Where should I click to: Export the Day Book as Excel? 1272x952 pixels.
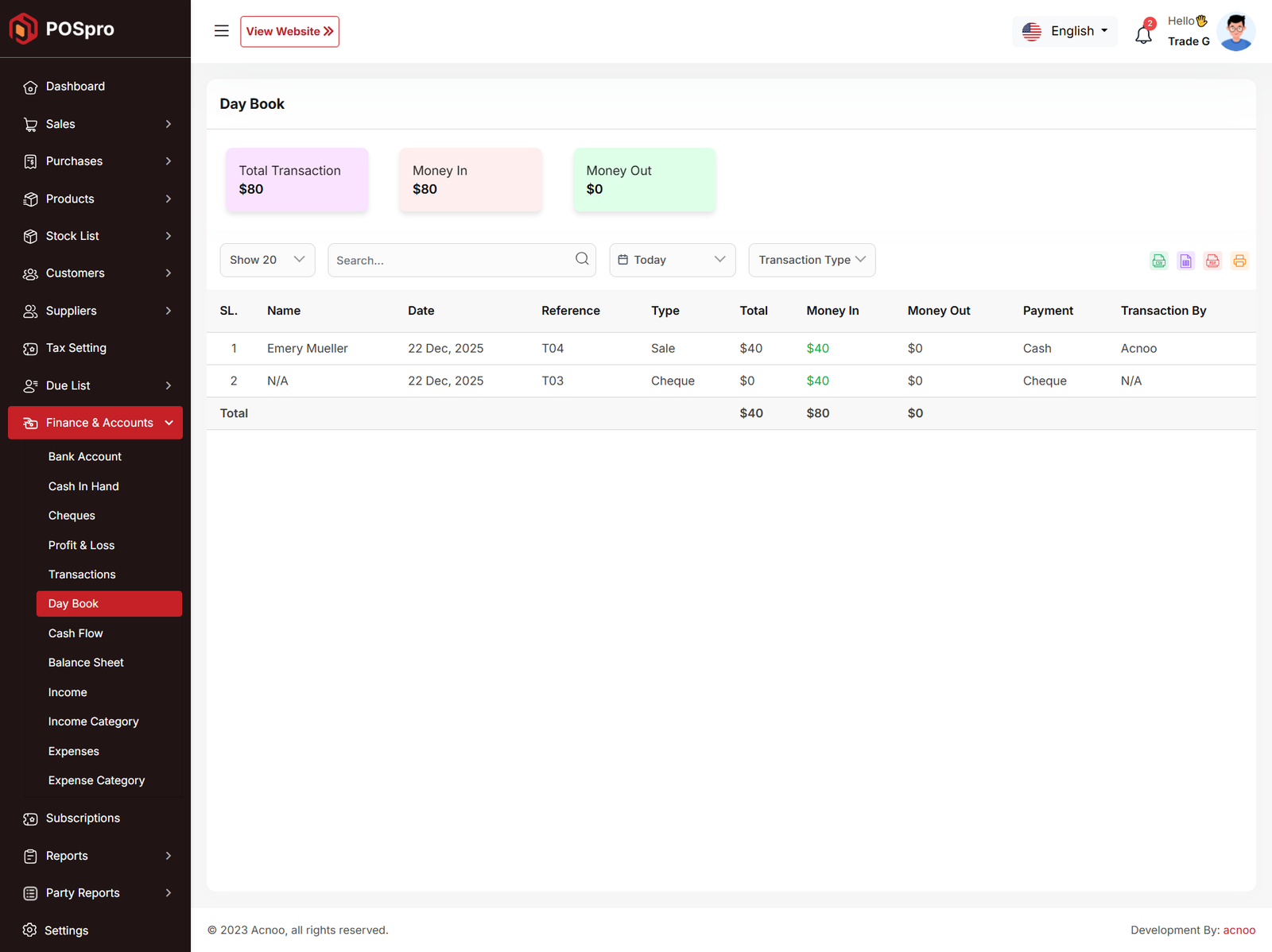pos(1185,261)
